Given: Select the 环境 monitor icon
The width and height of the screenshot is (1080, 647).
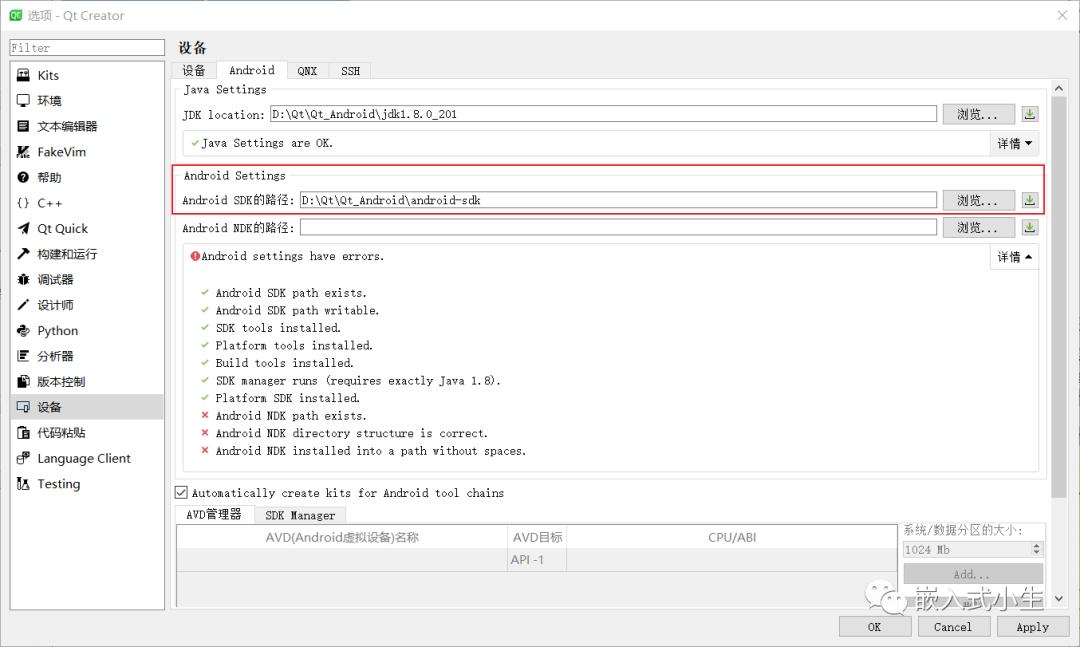Looking at the screenshot, I should click(x=23, y=101).
